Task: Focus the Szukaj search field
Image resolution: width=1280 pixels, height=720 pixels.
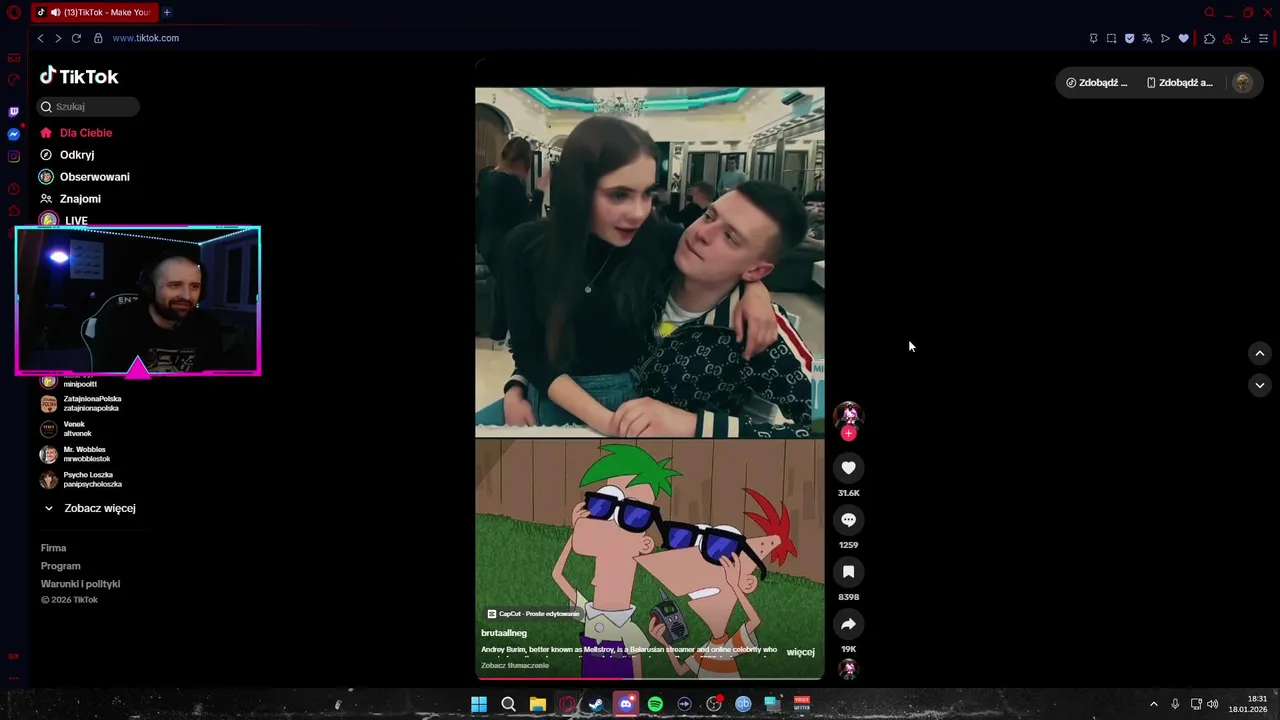Action: click(89, 106)
